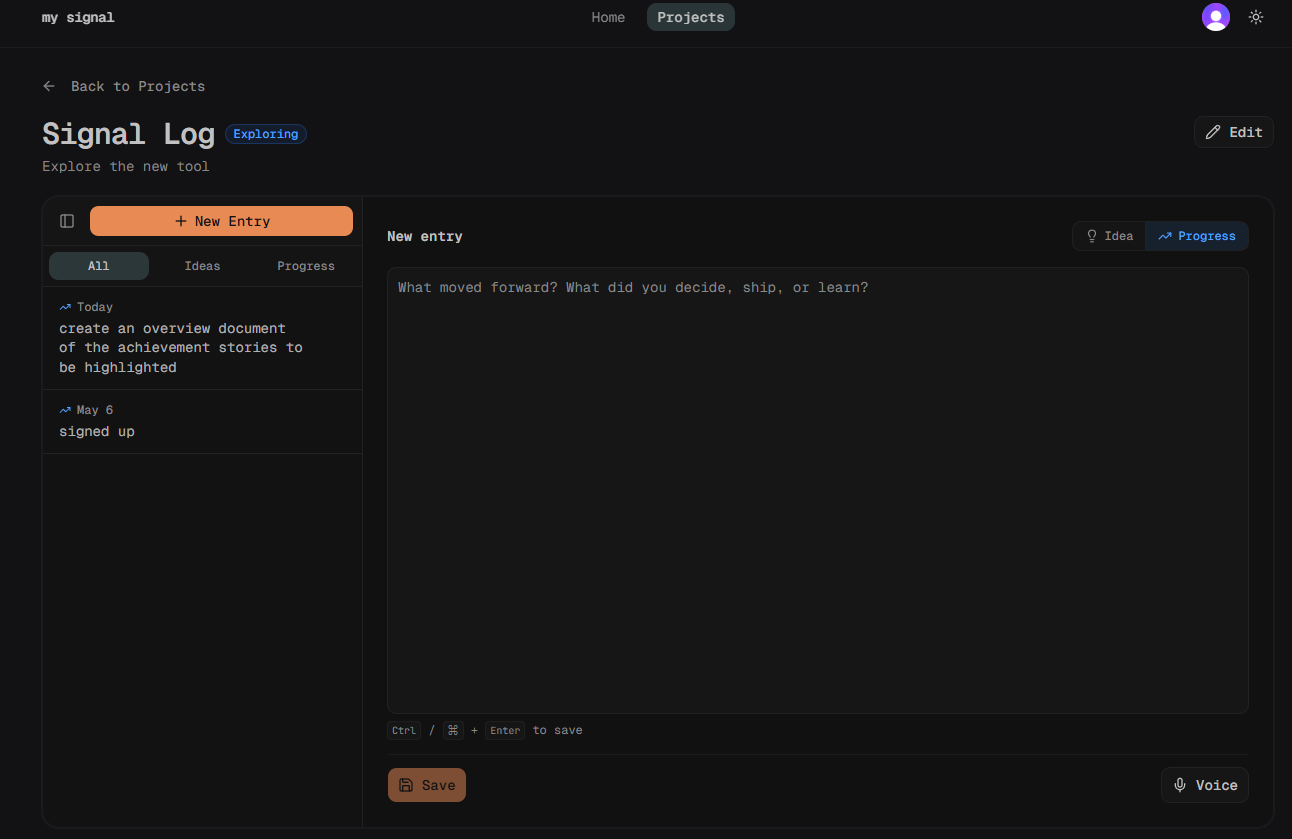Click the floppy disk icon on Save
Screen dimensions: 1292x839
[x=406, y=785]
